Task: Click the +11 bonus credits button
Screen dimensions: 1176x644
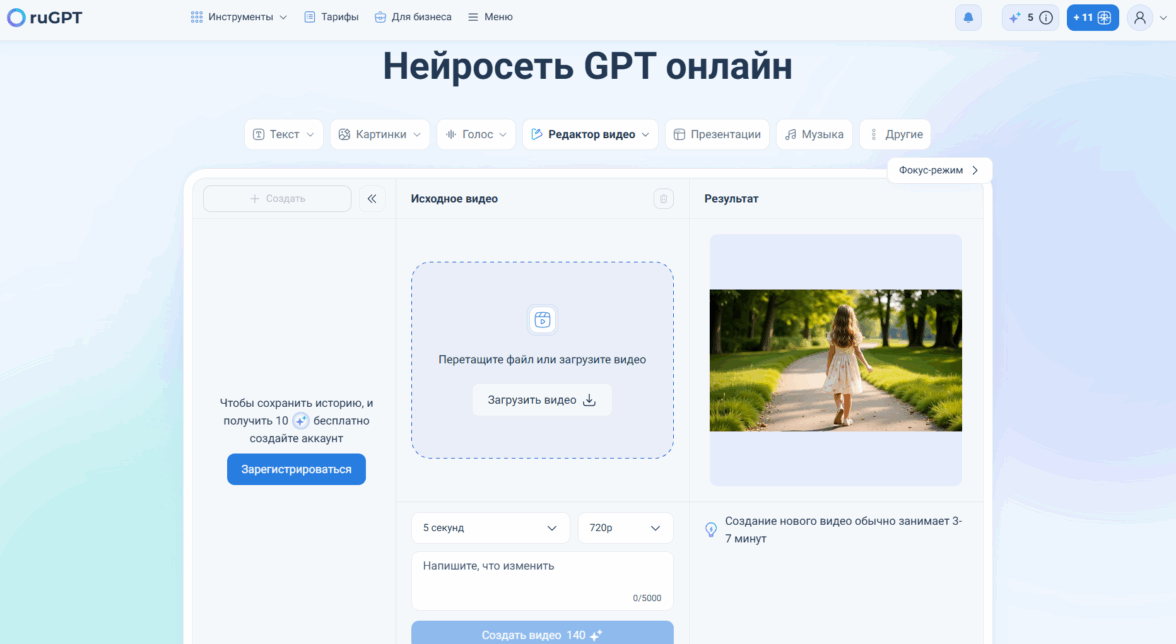Action: tap(1093, 17)
